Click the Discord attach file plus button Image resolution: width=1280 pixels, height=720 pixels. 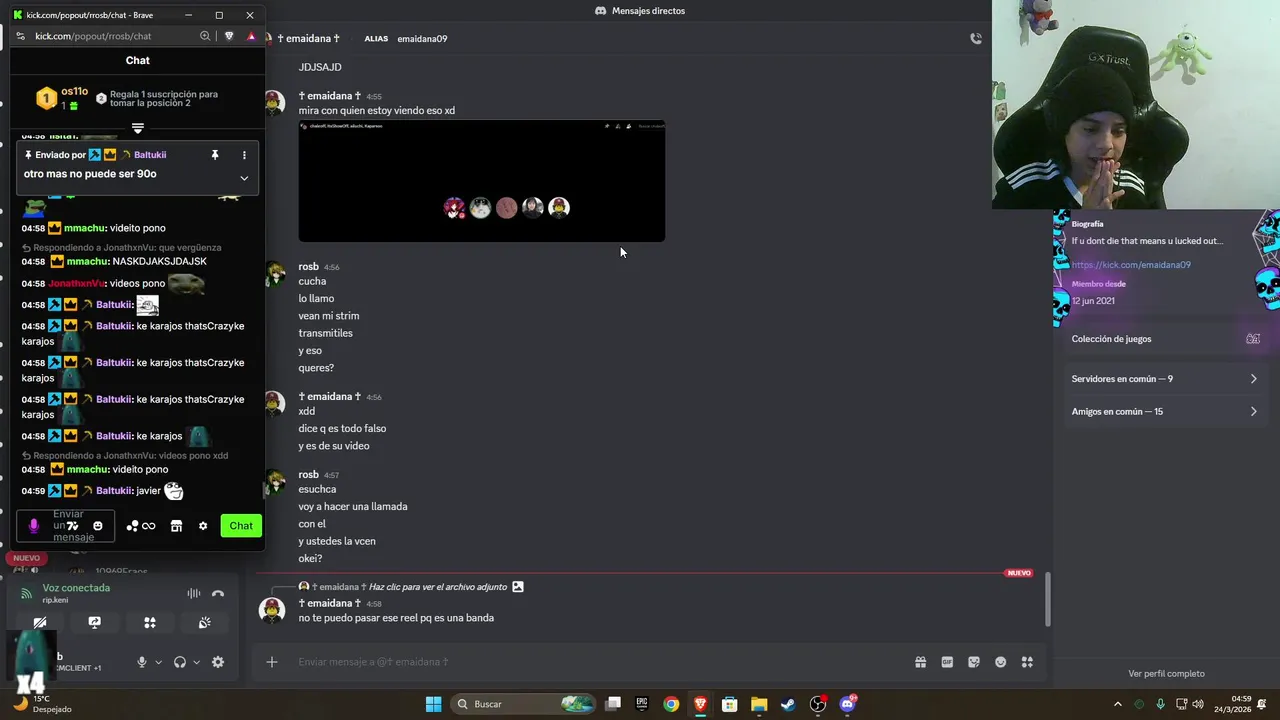272,662
